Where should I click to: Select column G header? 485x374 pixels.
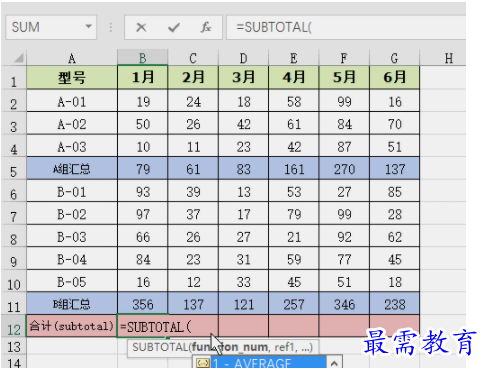394,58
